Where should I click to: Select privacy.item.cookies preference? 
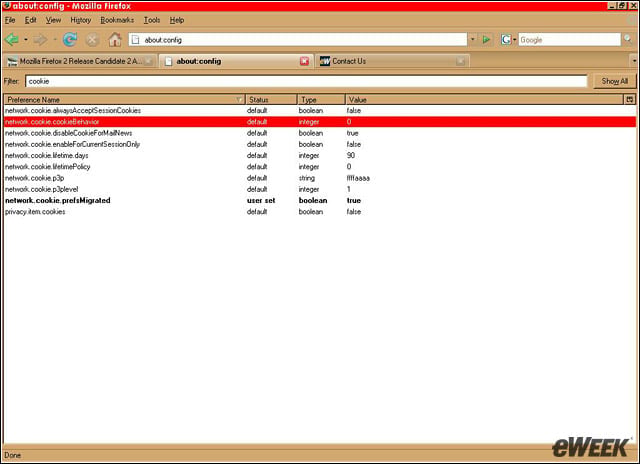[x=320, y=211]
